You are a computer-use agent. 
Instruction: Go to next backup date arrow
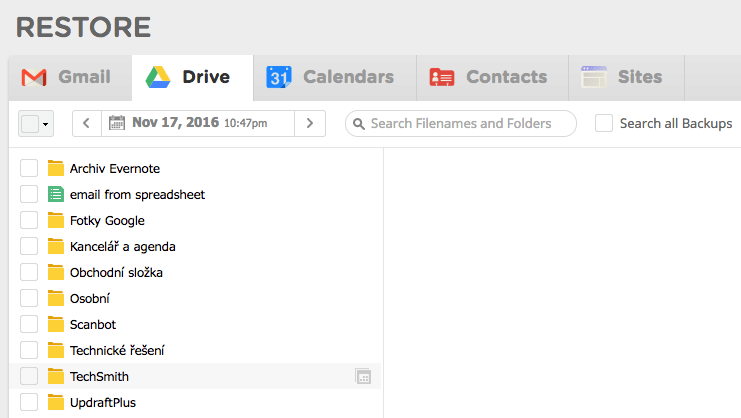[x=310, y=123]
